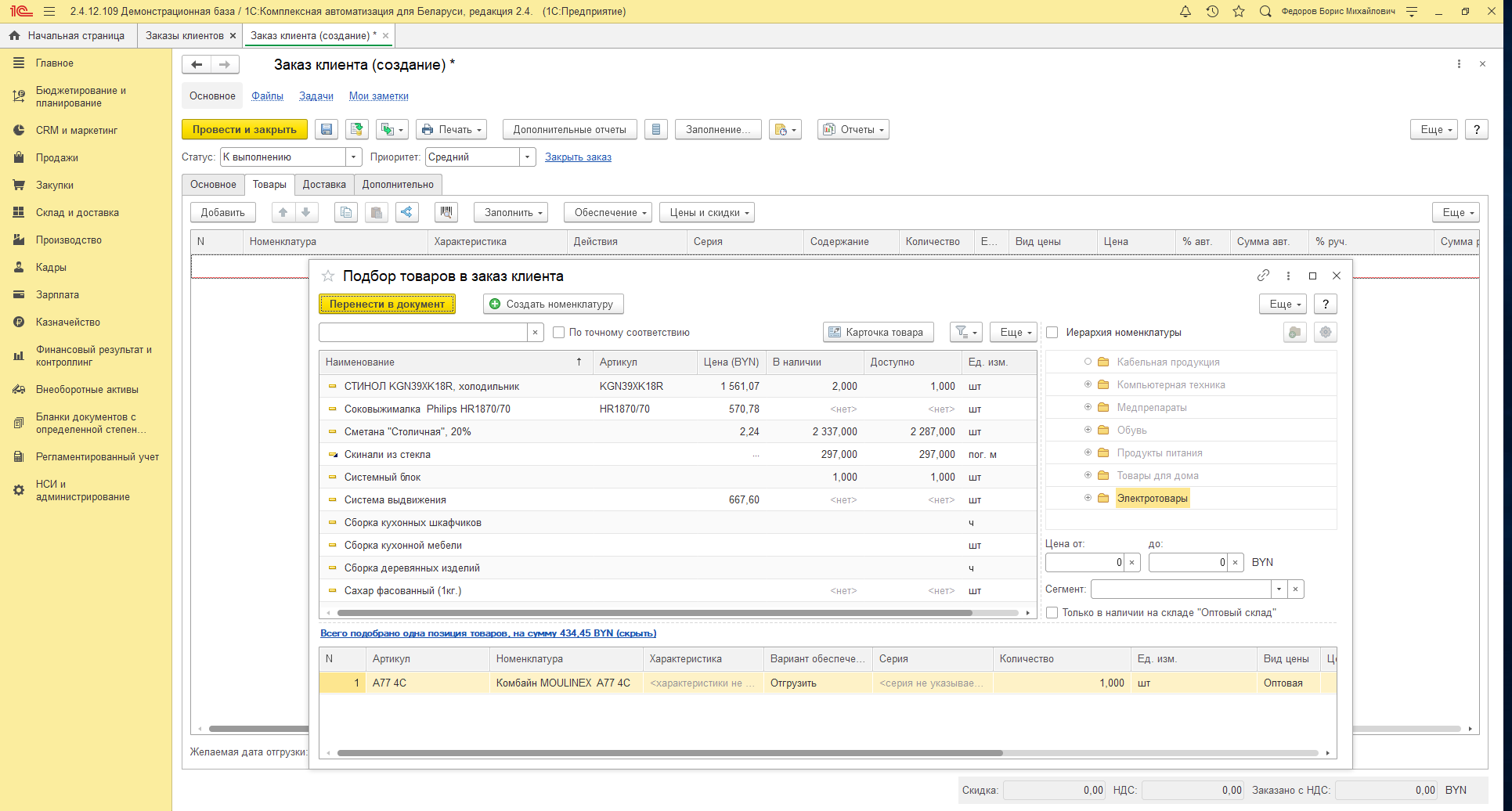Switch to the 'Доставка' tab

point(324,185)
